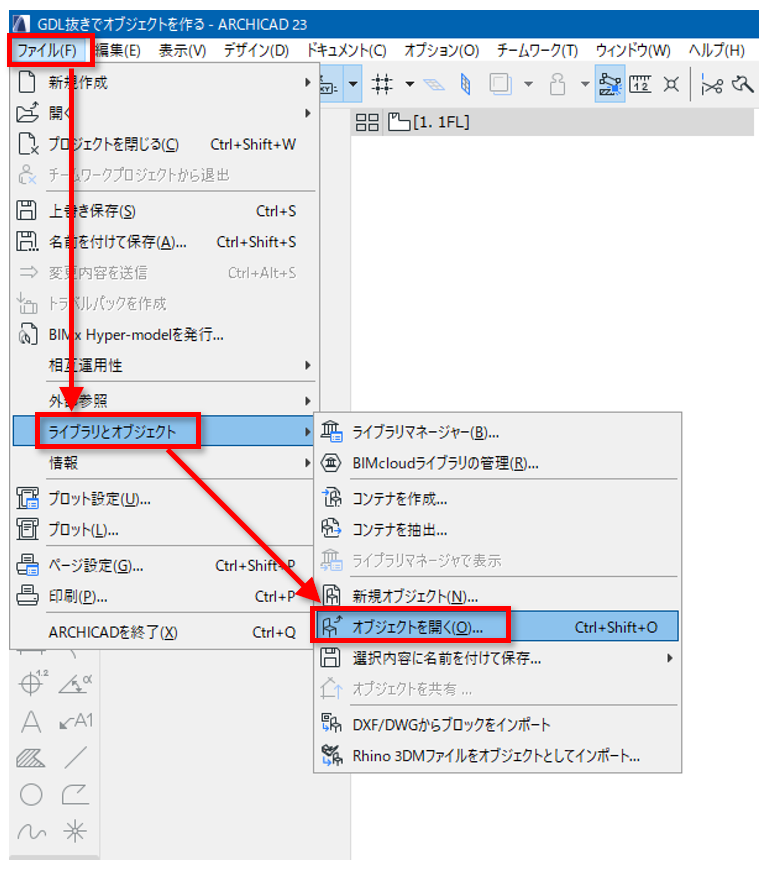Click the gravity figure icon in toolbar
The image size is (768, 871).
click(558, 84)
